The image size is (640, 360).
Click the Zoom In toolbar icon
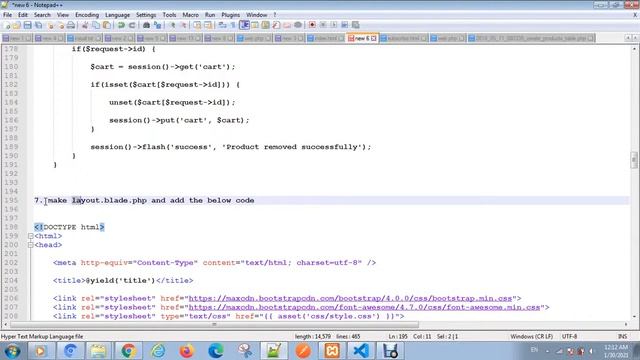(x=173, y=25)
